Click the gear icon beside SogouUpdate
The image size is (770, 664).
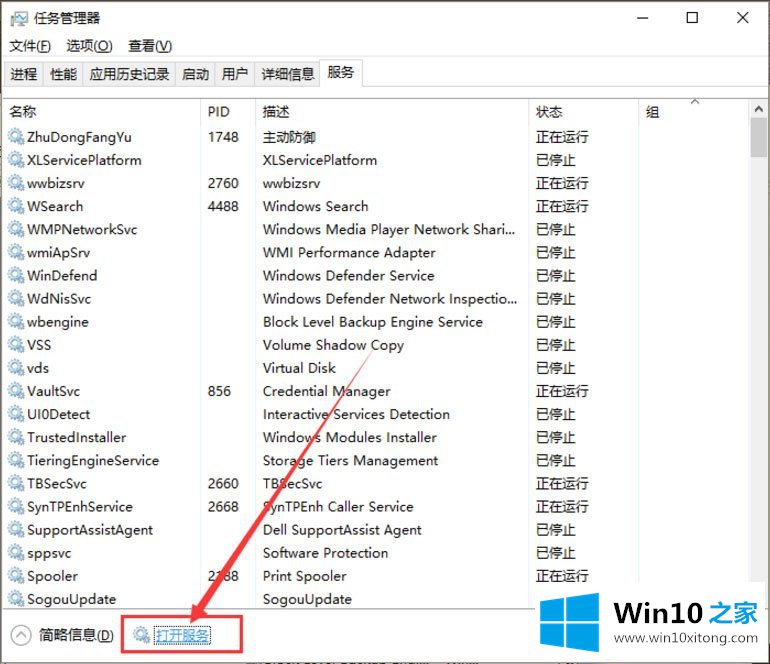pos(16,599)
